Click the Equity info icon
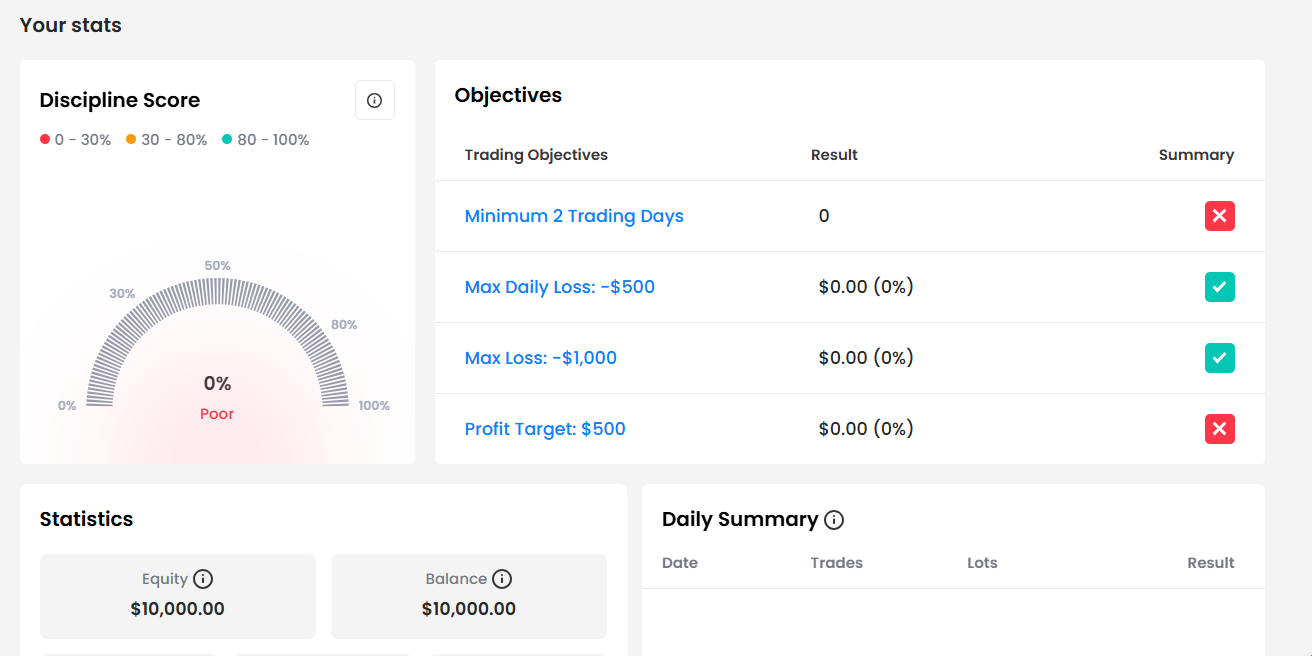This screenshot has width=1312, height=656. (x=203, y=579)
